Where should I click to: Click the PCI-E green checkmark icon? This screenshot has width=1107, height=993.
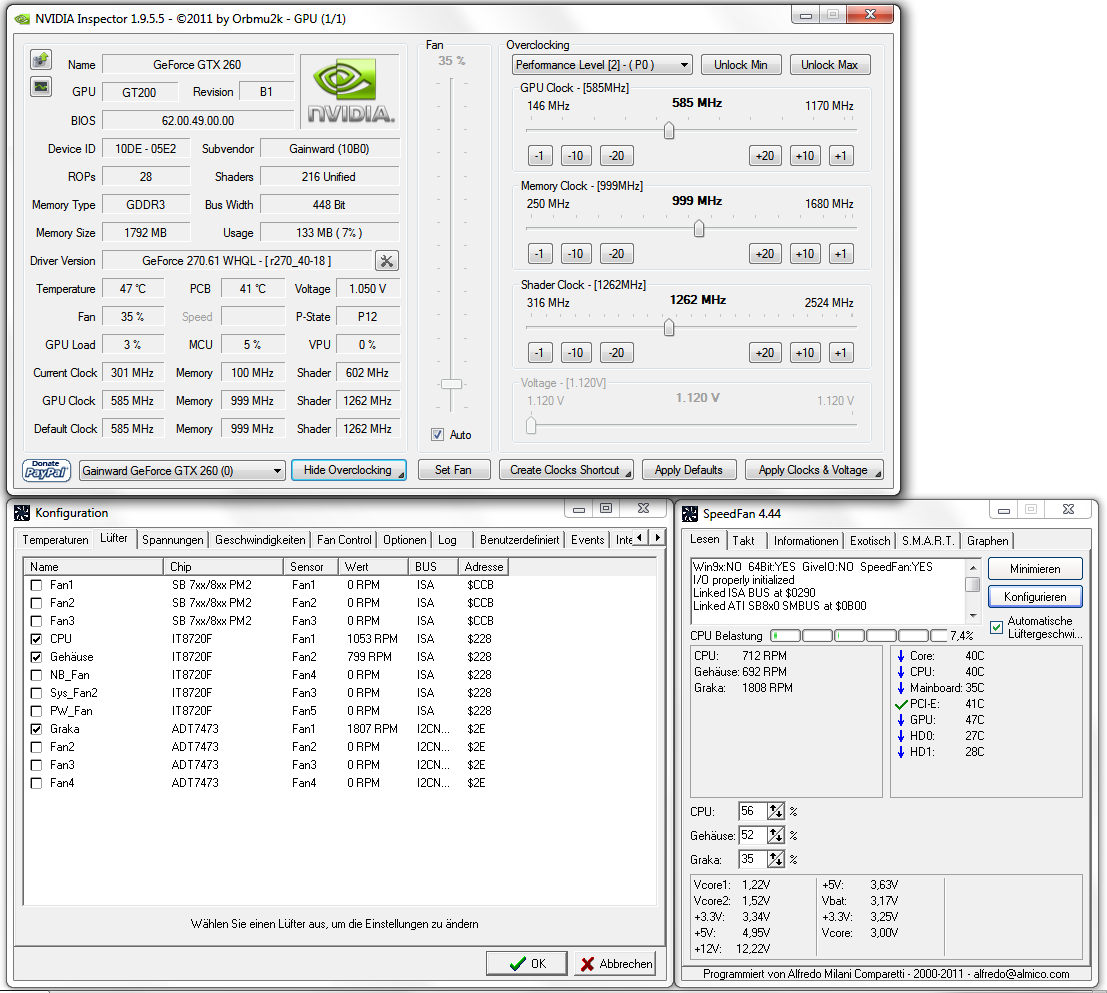point(901,704)
